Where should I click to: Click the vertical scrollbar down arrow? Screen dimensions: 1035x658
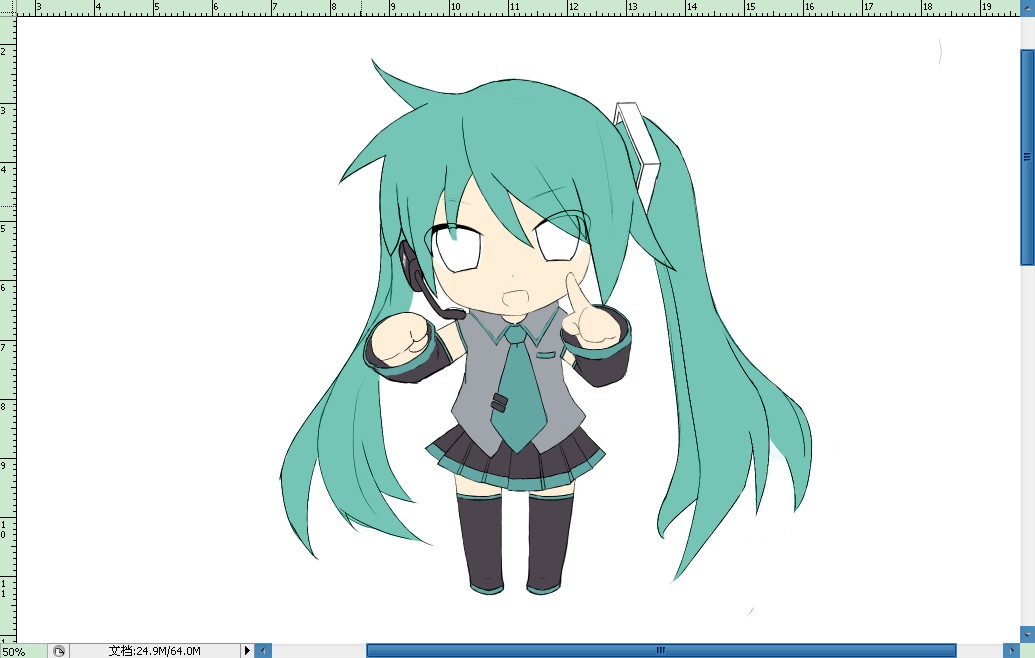(1028, 634)
